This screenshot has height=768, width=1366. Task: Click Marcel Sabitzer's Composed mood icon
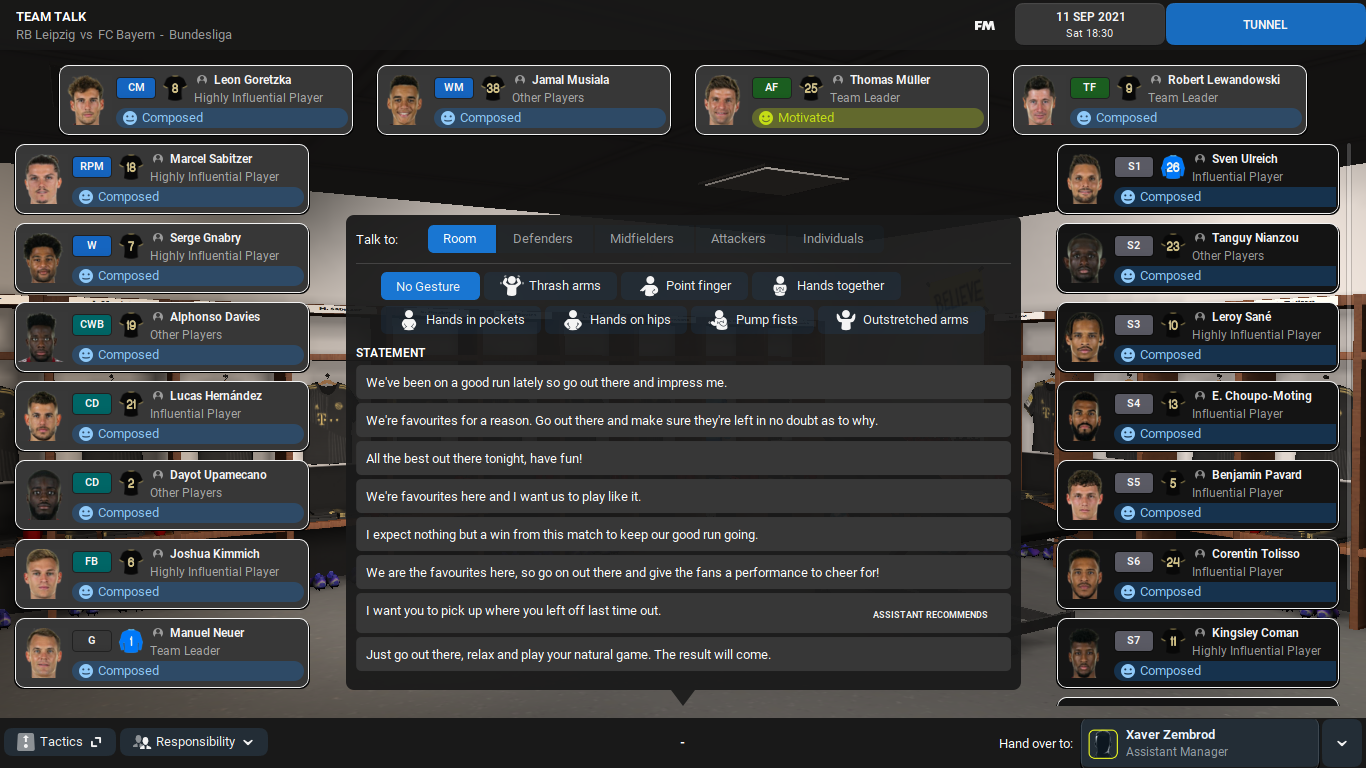86,197
